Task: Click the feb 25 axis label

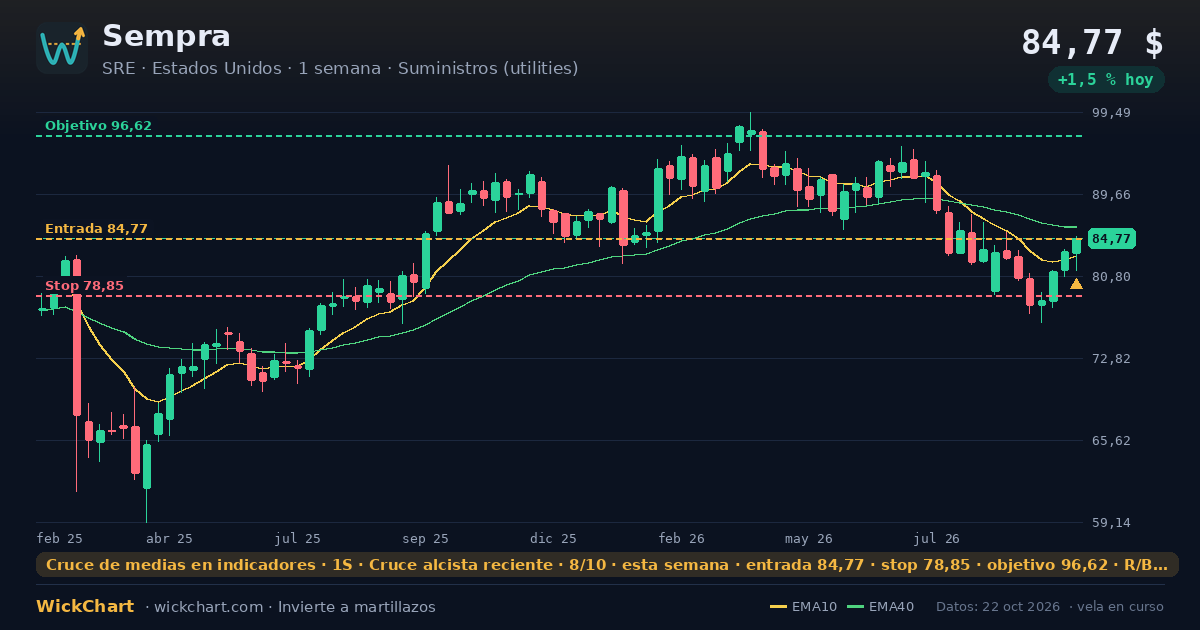Action: tap(59, 538)
